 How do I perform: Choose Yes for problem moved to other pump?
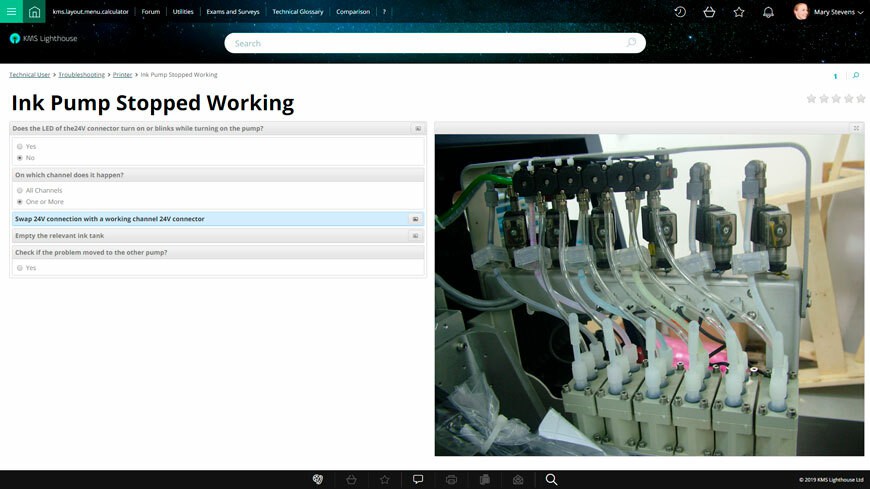coord(20,268)
